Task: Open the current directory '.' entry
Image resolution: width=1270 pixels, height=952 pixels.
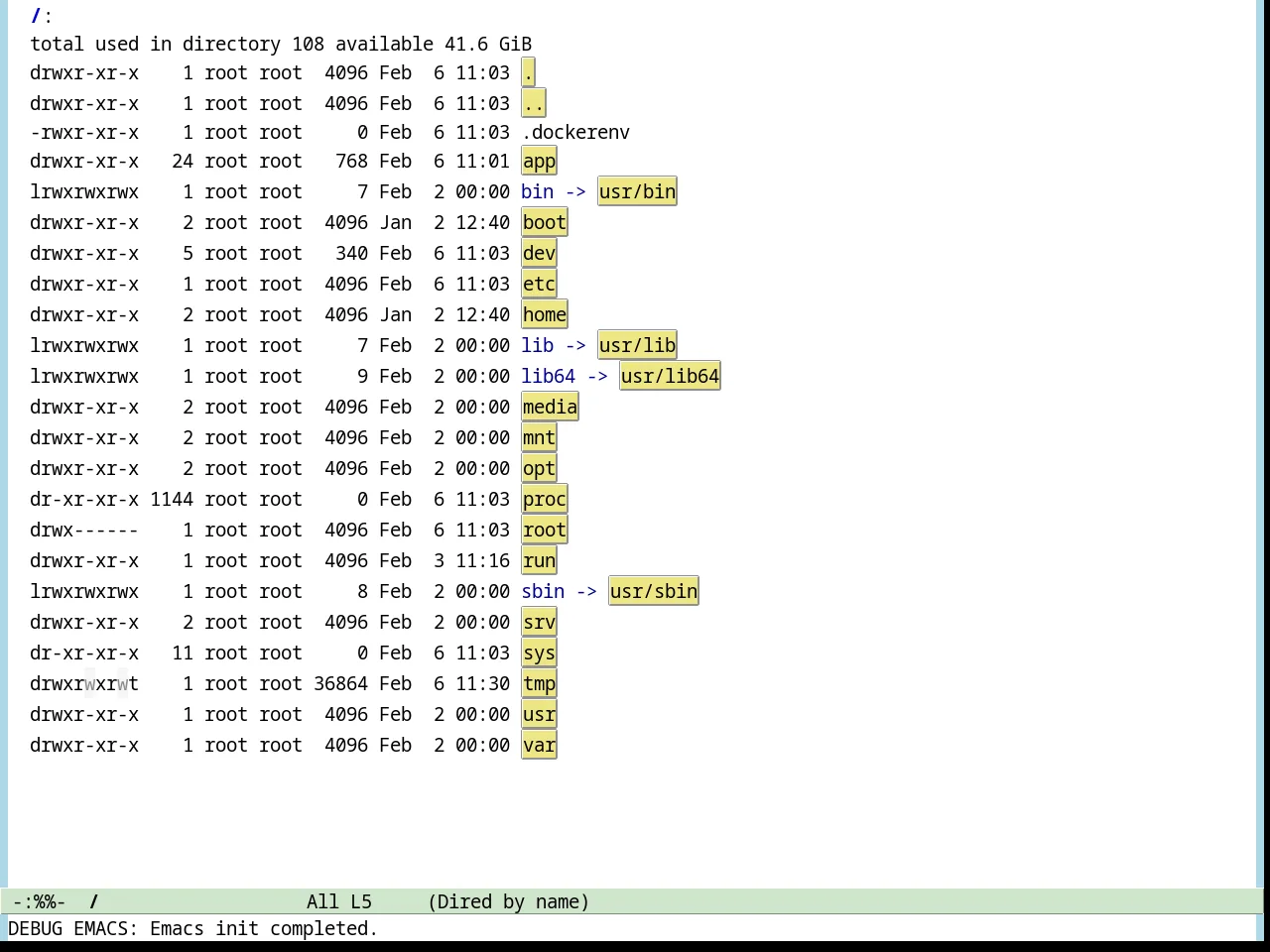Action: (x=528, y=73)
